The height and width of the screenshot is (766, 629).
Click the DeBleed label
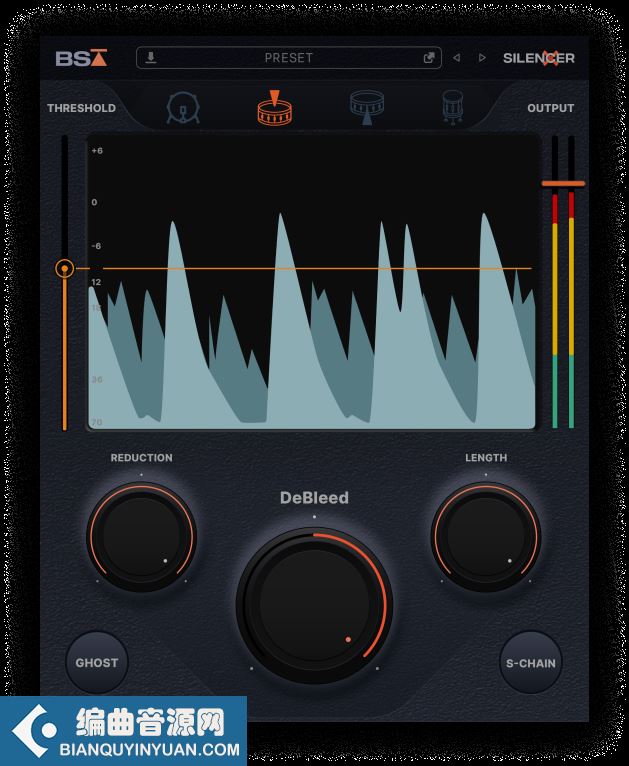314,497
